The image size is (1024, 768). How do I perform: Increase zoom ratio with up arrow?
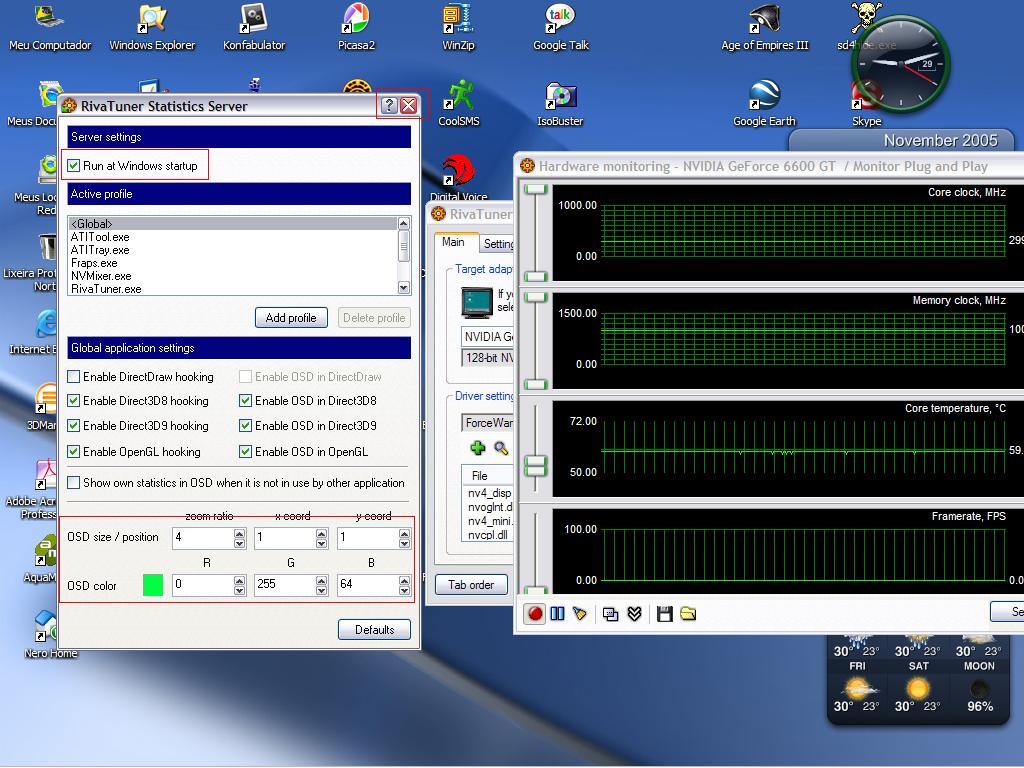pyautogui.click(x=240, y=534)
